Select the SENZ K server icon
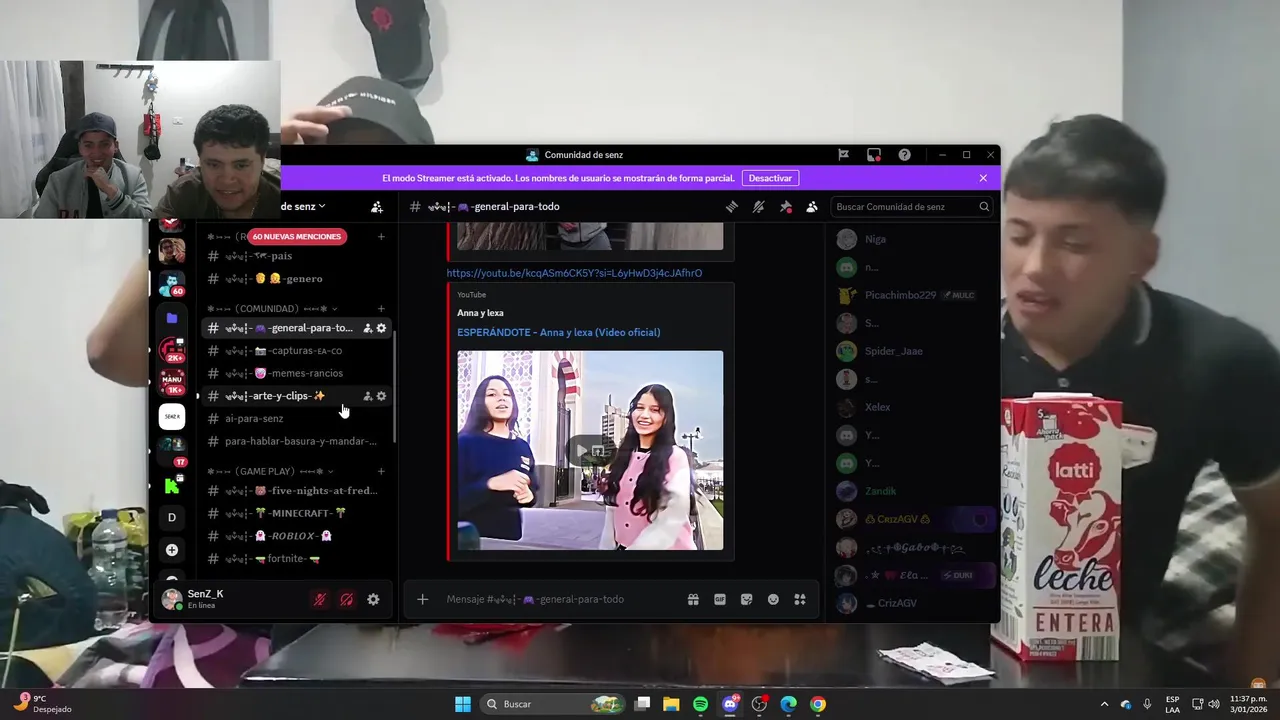1280x720 pixels. click(x=172, y=416)
